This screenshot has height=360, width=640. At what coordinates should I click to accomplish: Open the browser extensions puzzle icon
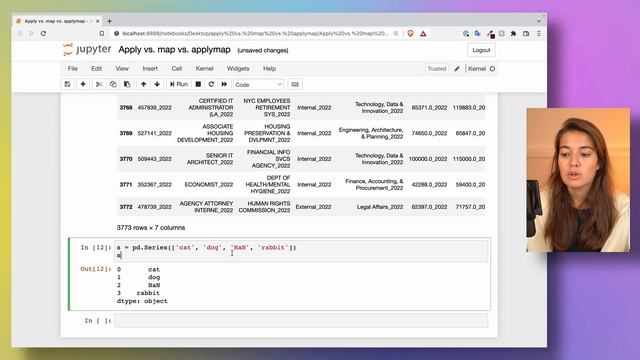pyautogui.click(x=513, y=33)
